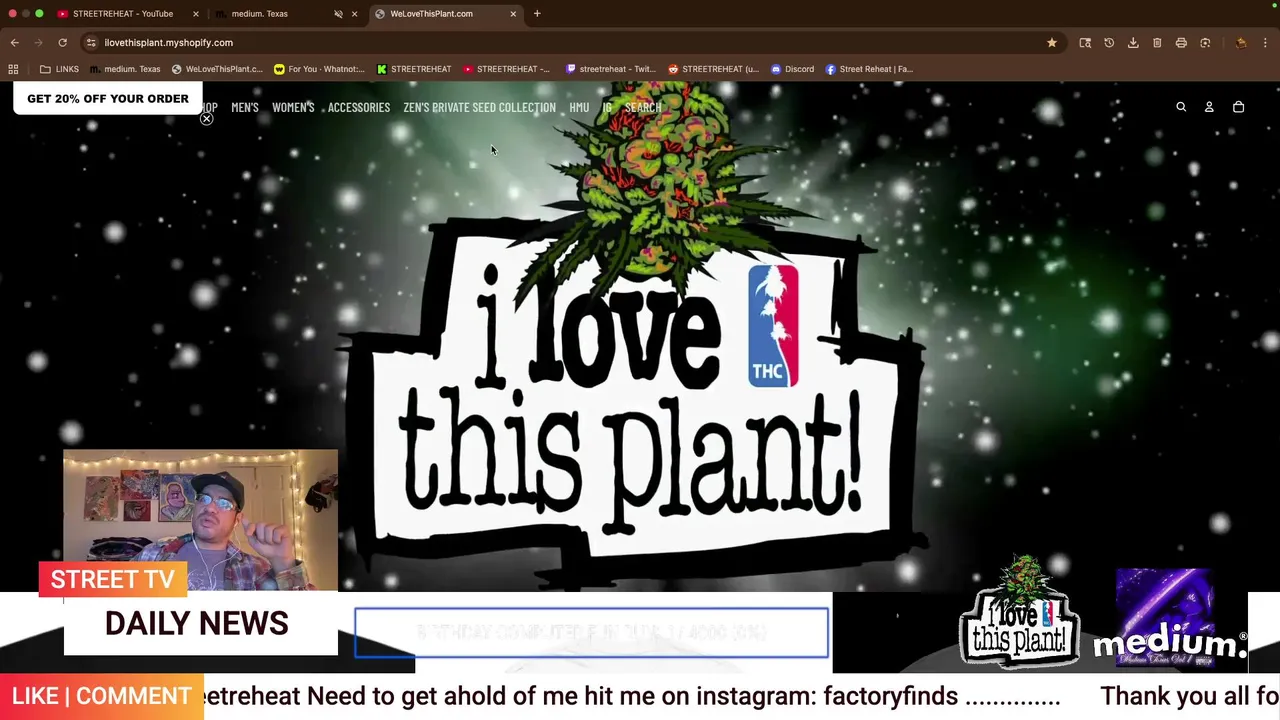1280x720 pixels.
Task: Open a new browser tab
Action: click(x=537, y=14)
